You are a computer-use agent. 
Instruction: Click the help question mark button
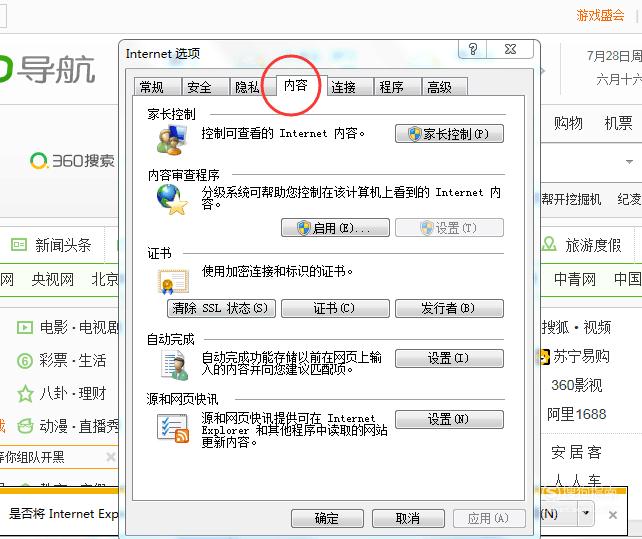coord(473,49)
